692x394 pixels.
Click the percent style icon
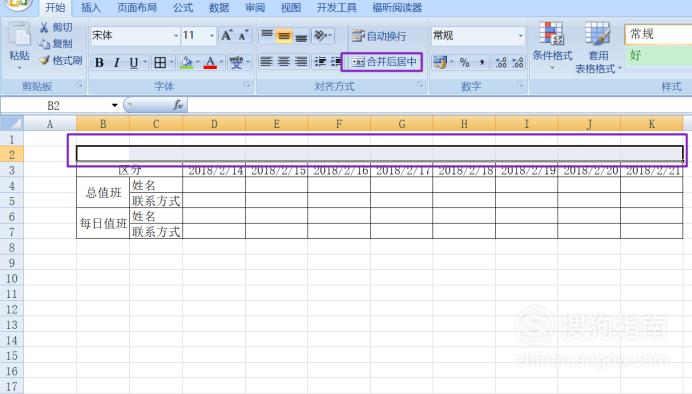pyautogui.click(x=464, y=63)
